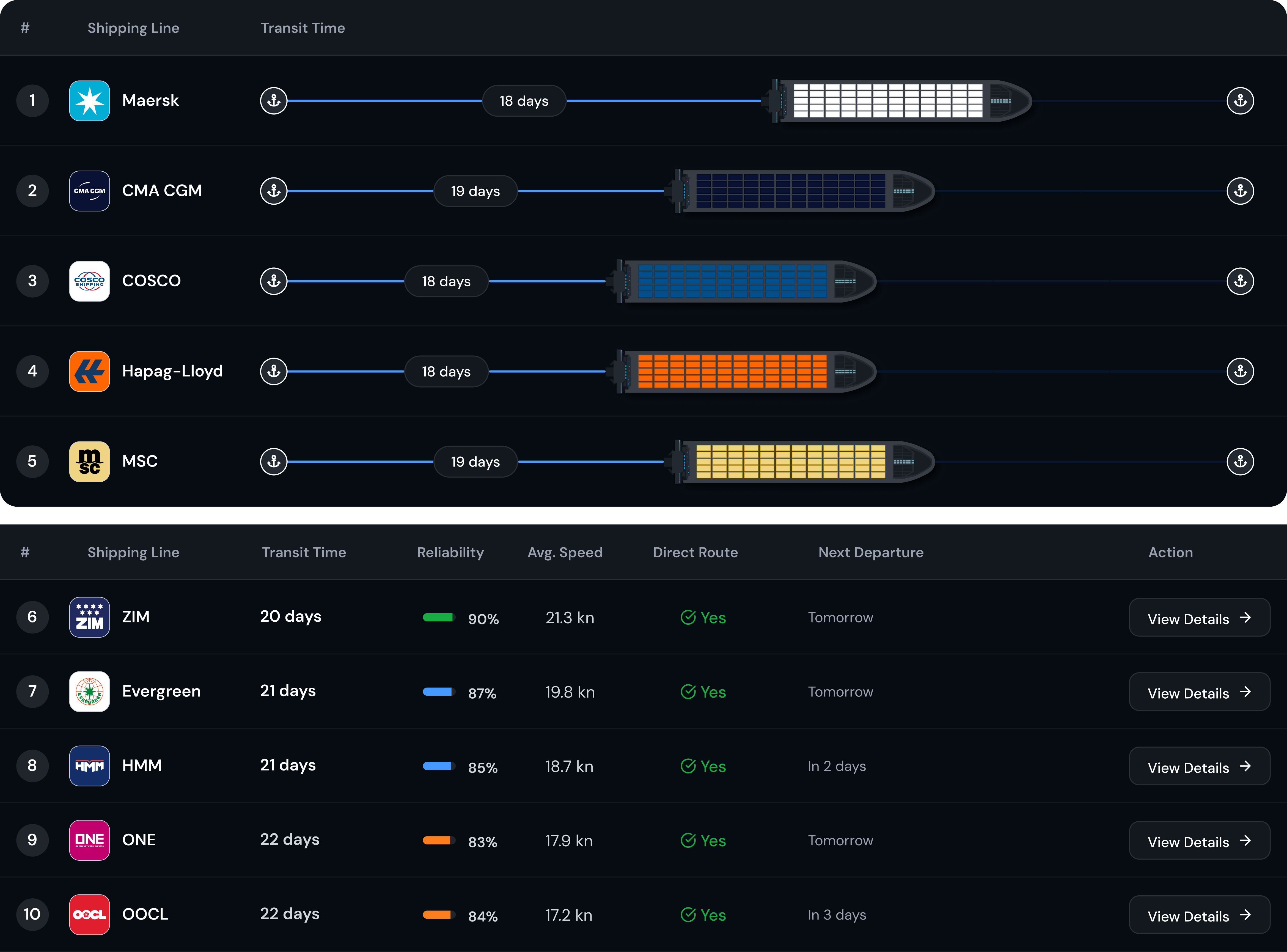Click the ONE logo
1287x952 pixels.
89,840
